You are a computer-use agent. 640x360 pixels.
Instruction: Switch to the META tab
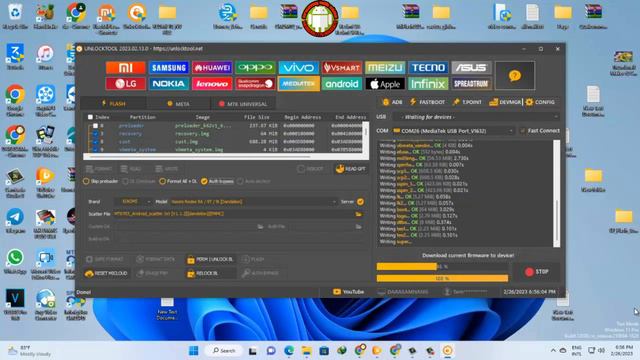[x=178, y=104]
